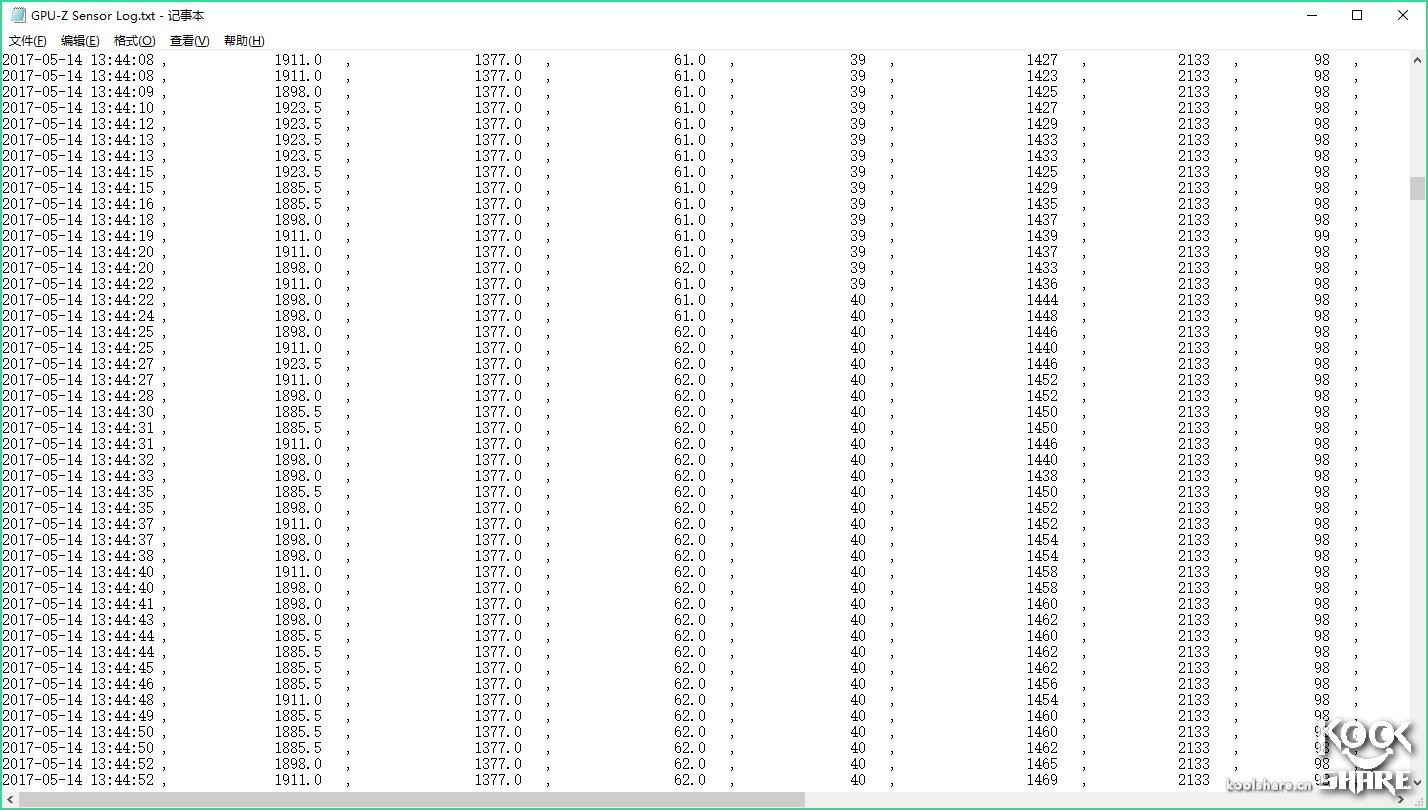Click the vertical scrollbar down arrow
Viewport: 1428px width, 810px height.
pos(1416,783)
